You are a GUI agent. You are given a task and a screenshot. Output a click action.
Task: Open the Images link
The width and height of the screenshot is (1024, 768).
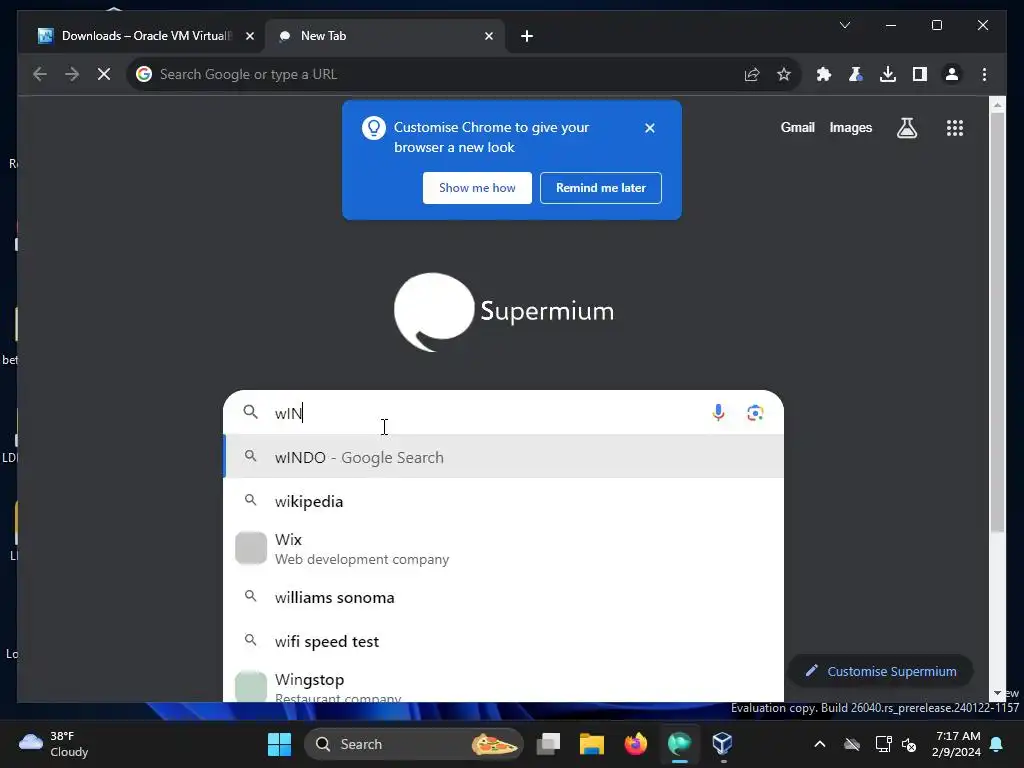850,128
